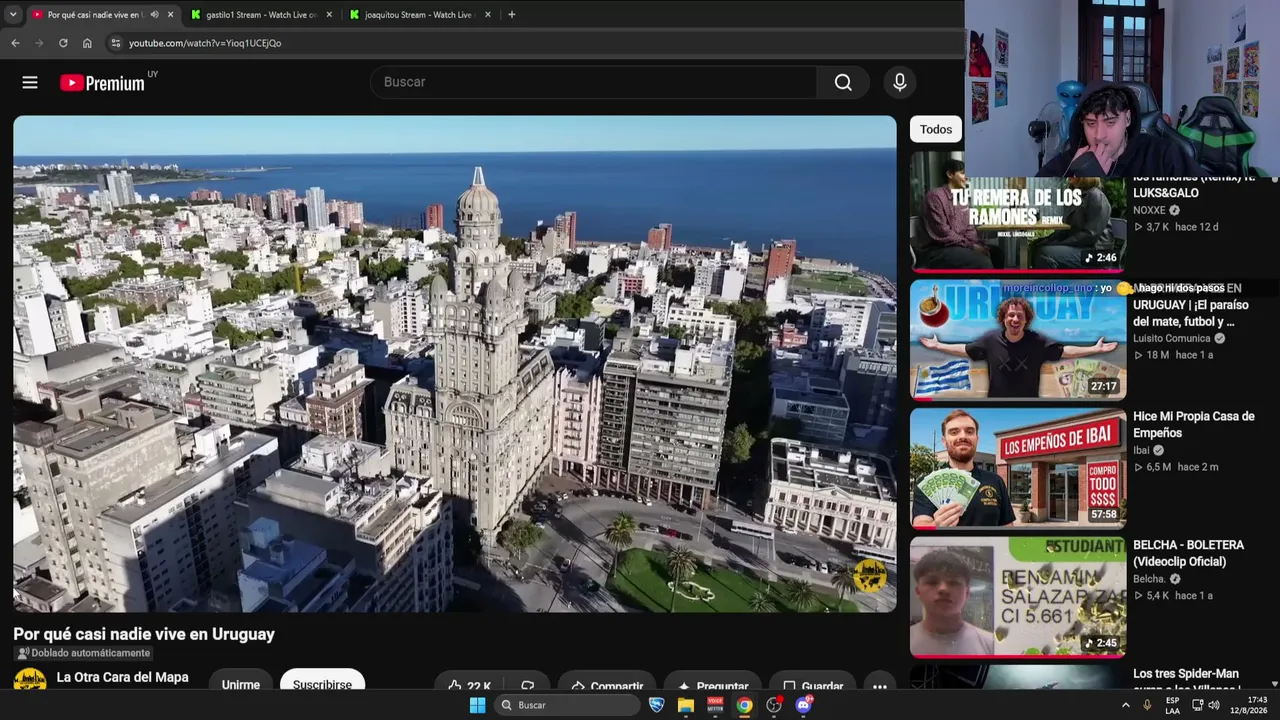The image size is (1280, 720).
Task: View site information icon in address bar
Action: (x=116, y=43)
